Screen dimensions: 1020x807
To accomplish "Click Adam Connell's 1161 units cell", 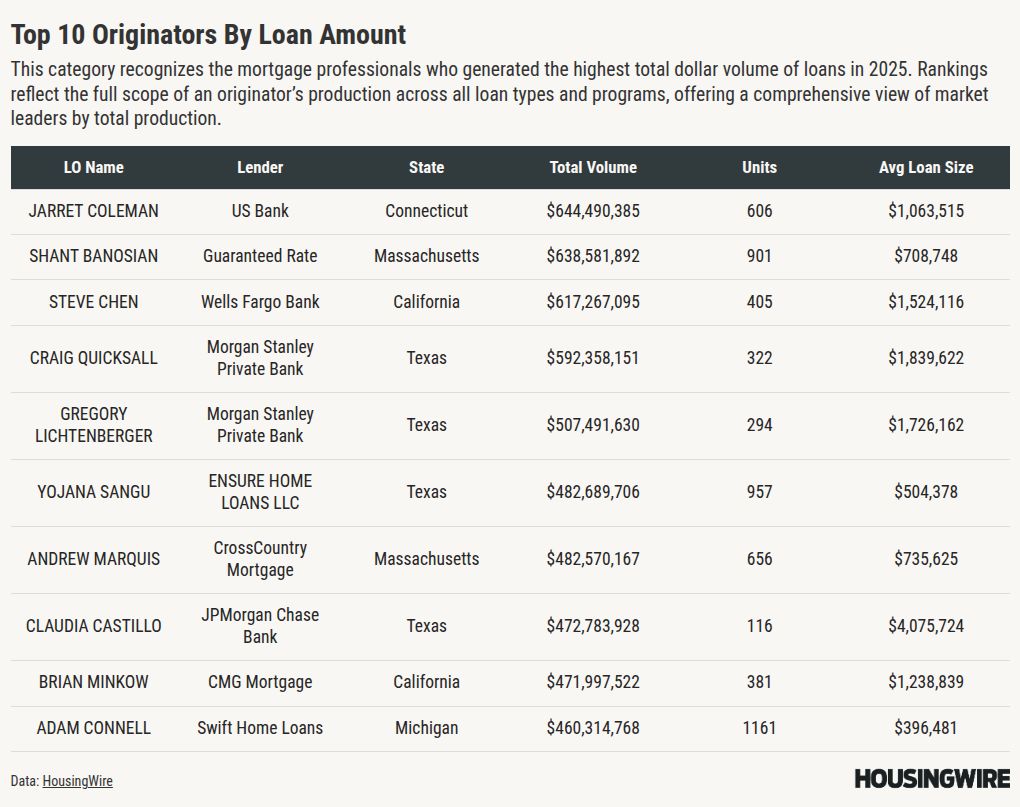I will 759,728.
